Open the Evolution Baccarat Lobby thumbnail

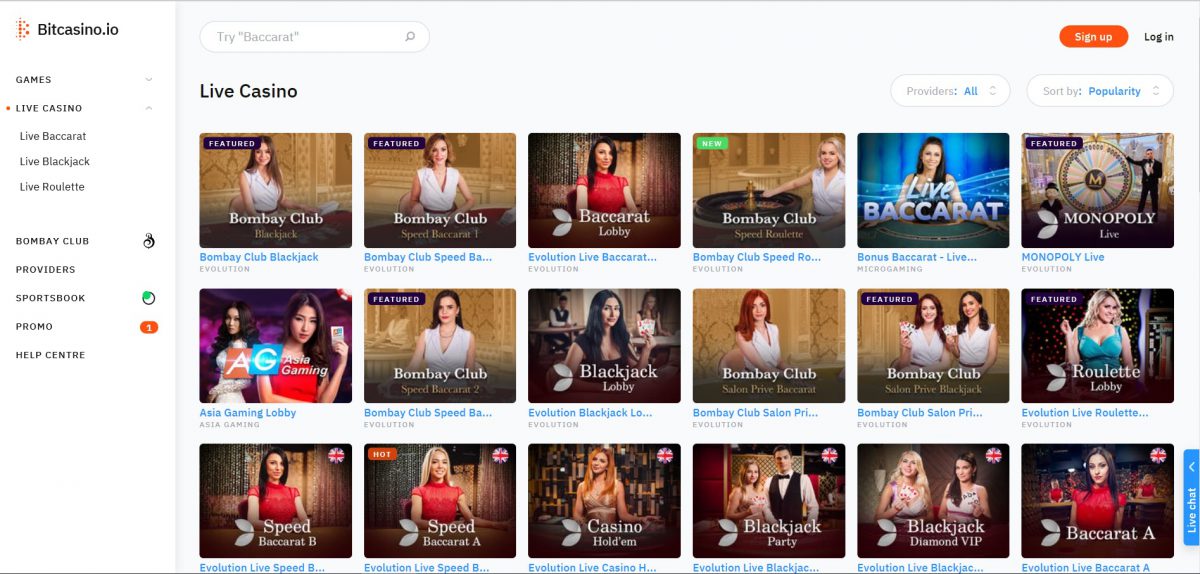pyautogui.click(x=604, y=190)
